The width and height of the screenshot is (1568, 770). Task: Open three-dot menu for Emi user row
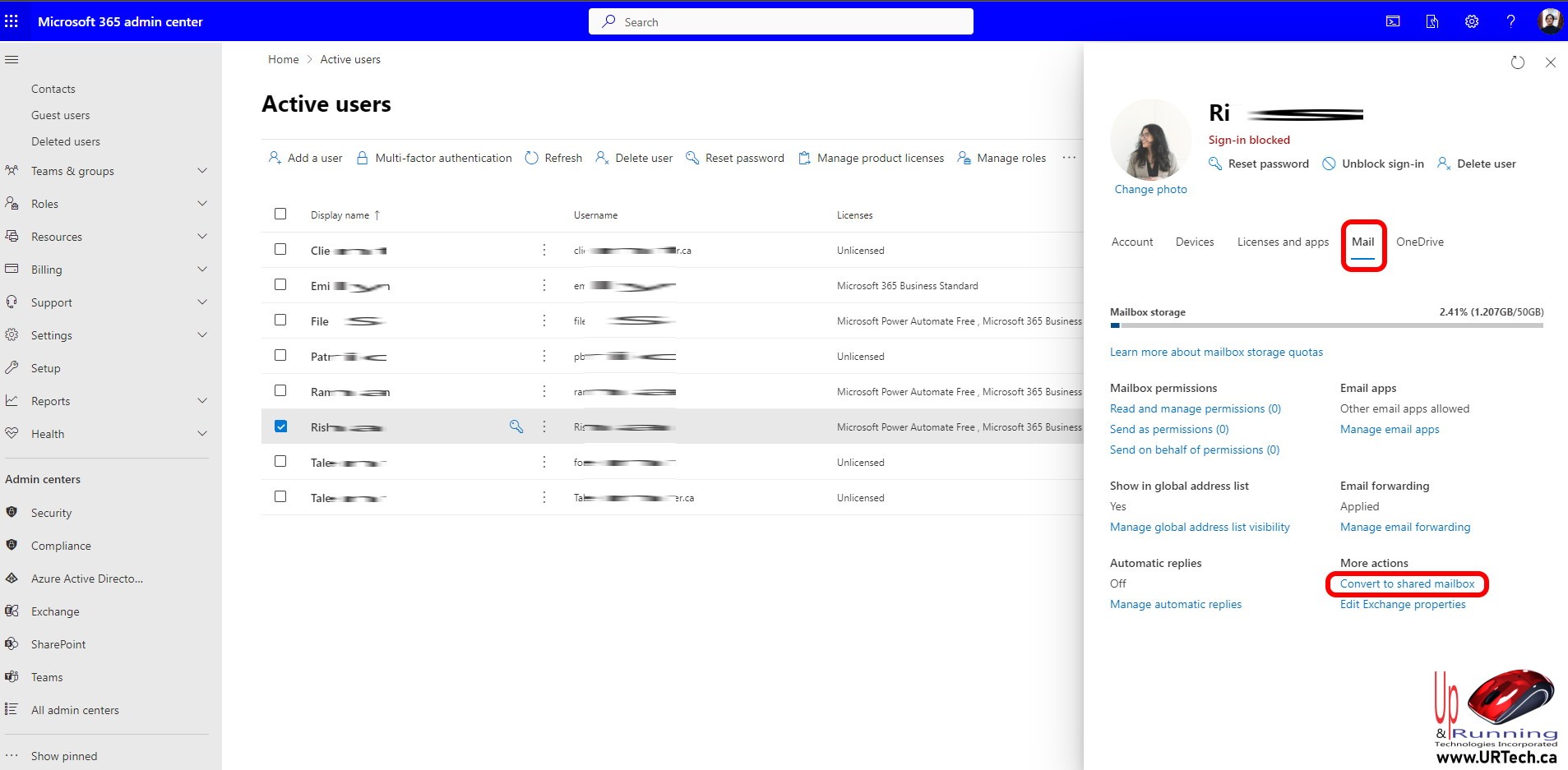pyautogui.click(x=543, y=285)
